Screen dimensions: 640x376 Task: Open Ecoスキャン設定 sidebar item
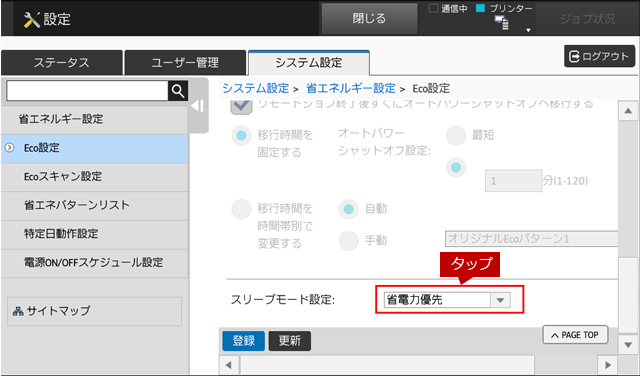(x=94, y=177)
